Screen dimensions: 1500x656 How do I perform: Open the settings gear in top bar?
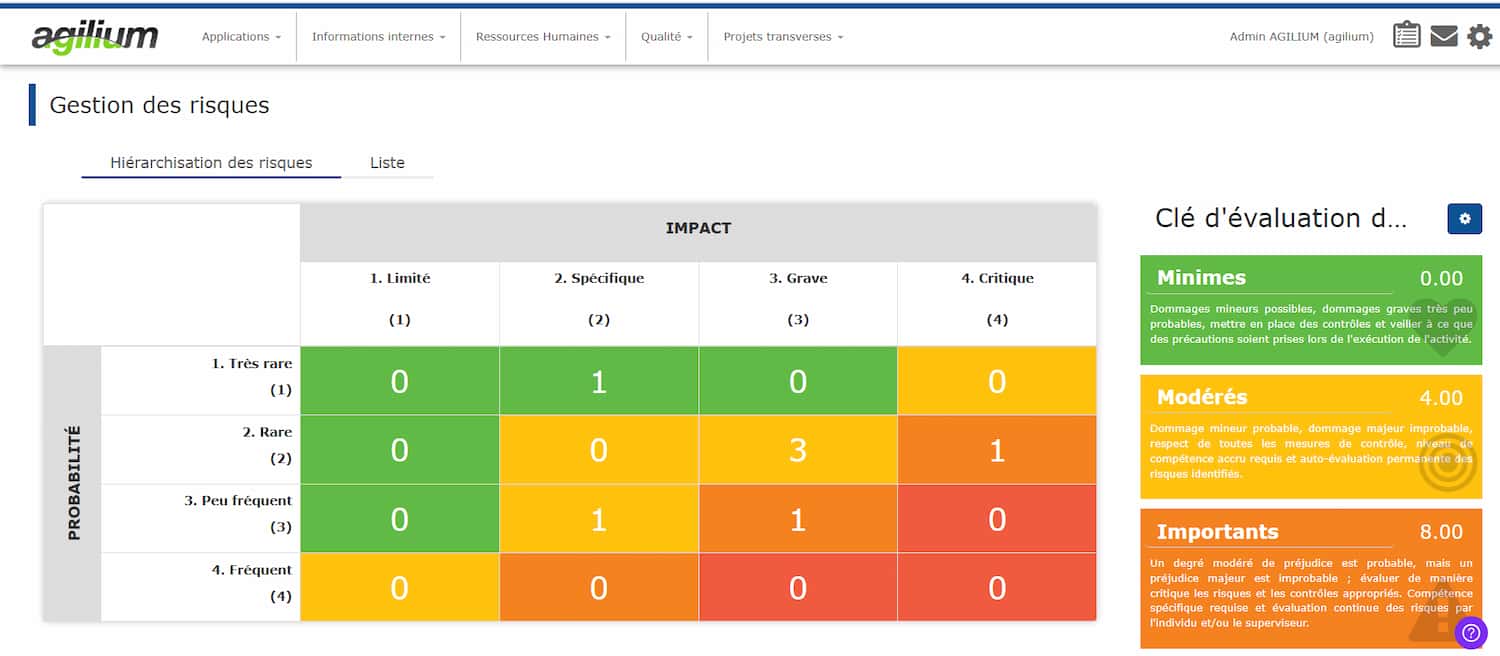(x=1479, y=37)
